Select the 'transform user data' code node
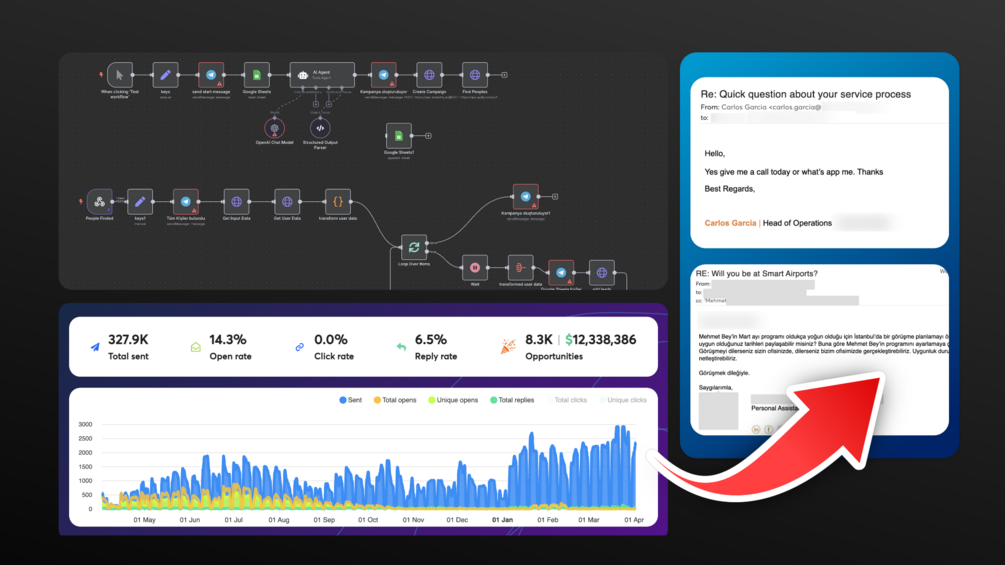Viewport: 1005px width, 565px height. tap(338, 202)
